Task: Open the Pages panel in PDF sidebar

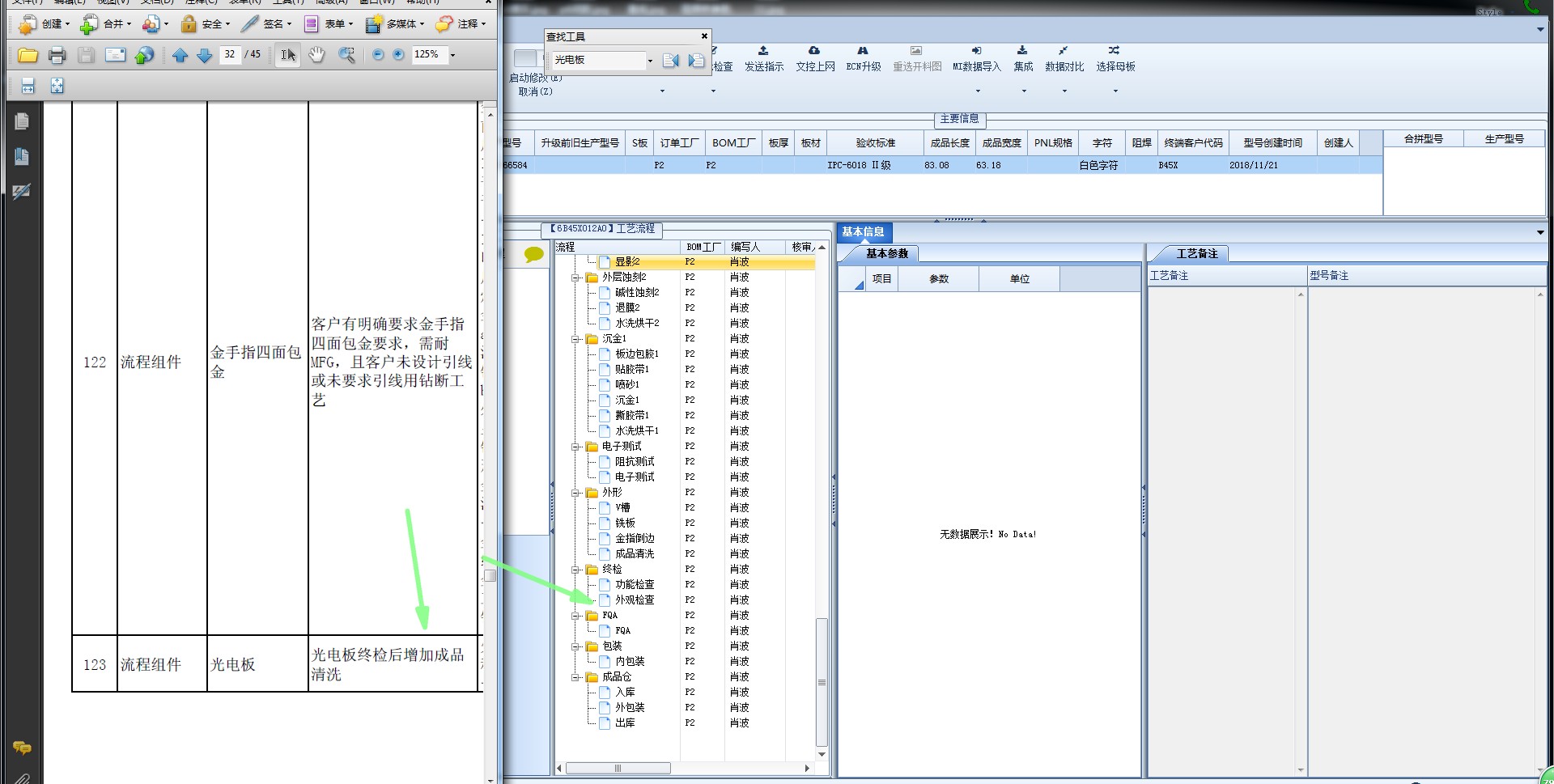Action: [x=22, y=121]
